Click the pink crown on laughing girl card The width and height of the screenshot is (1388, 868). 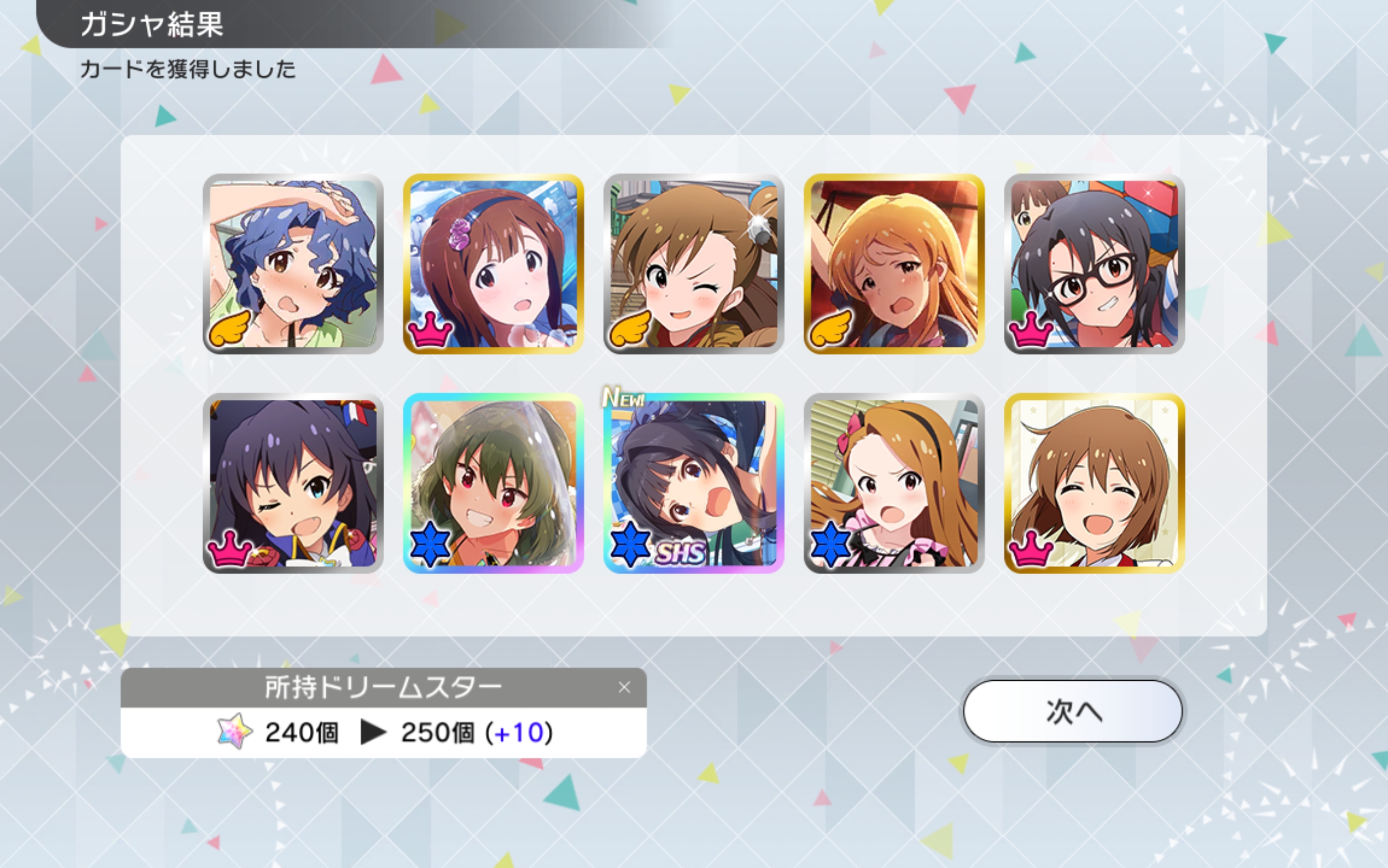click(1032, 549)
